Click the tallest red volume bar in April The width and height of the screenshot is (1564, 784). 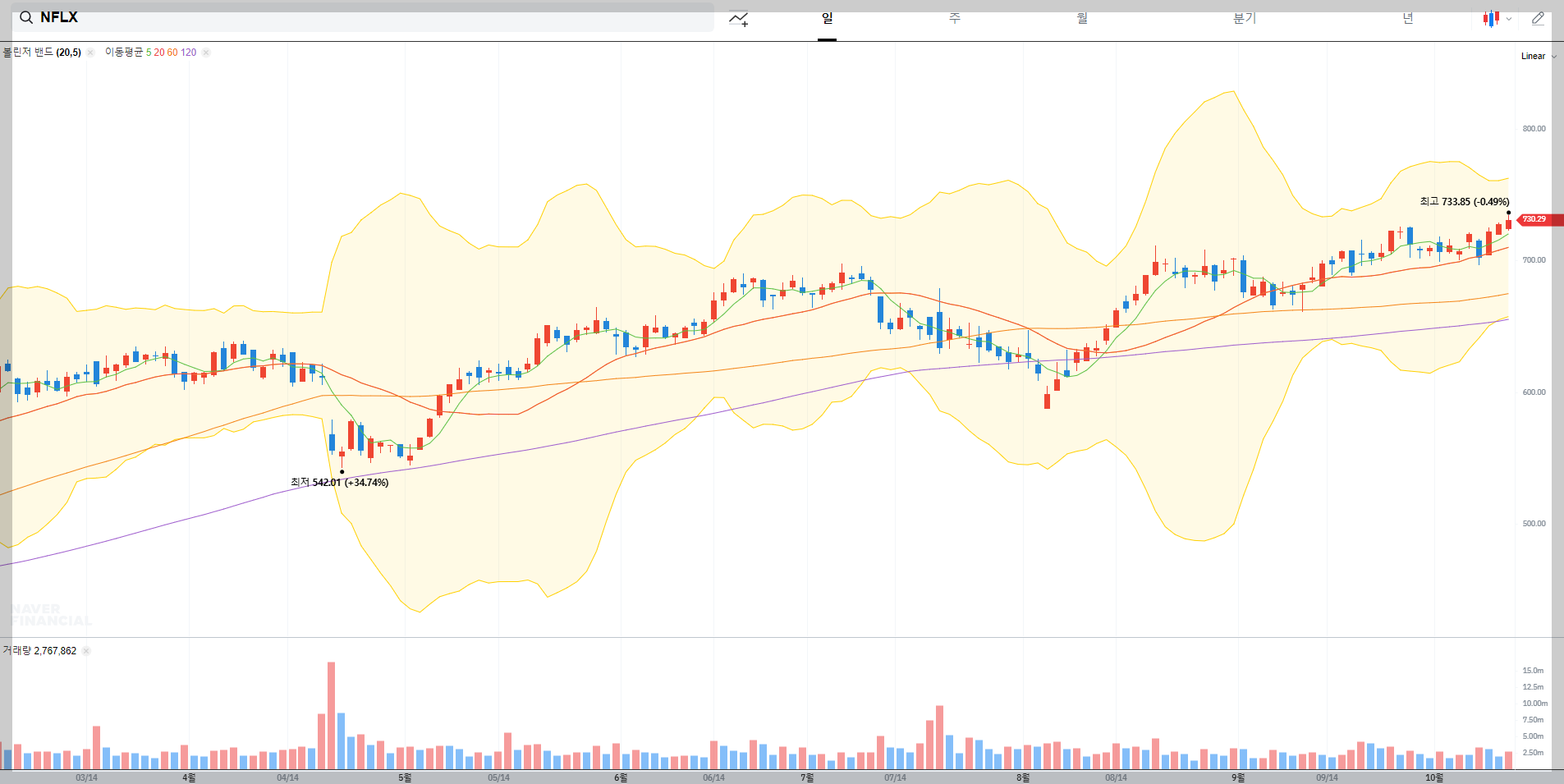332,715
